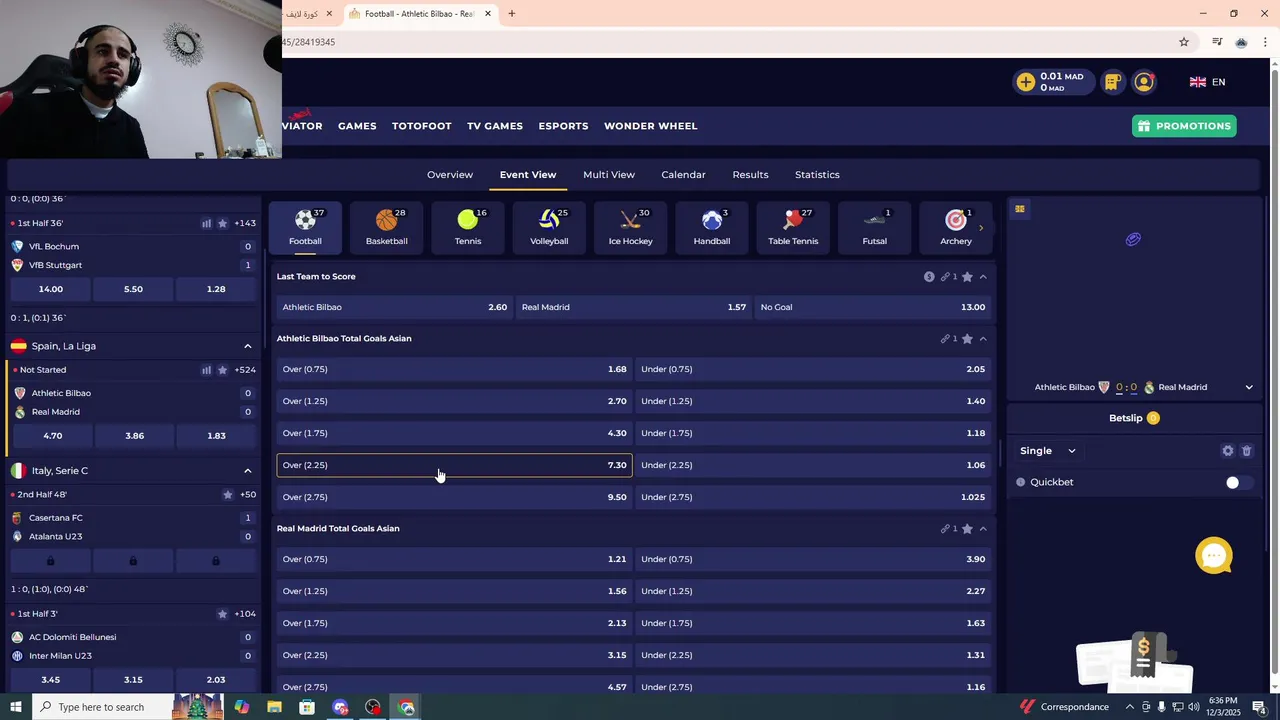Open the TV GAMES menu
Screen dimensions: 1280x720
pos(495,126)
